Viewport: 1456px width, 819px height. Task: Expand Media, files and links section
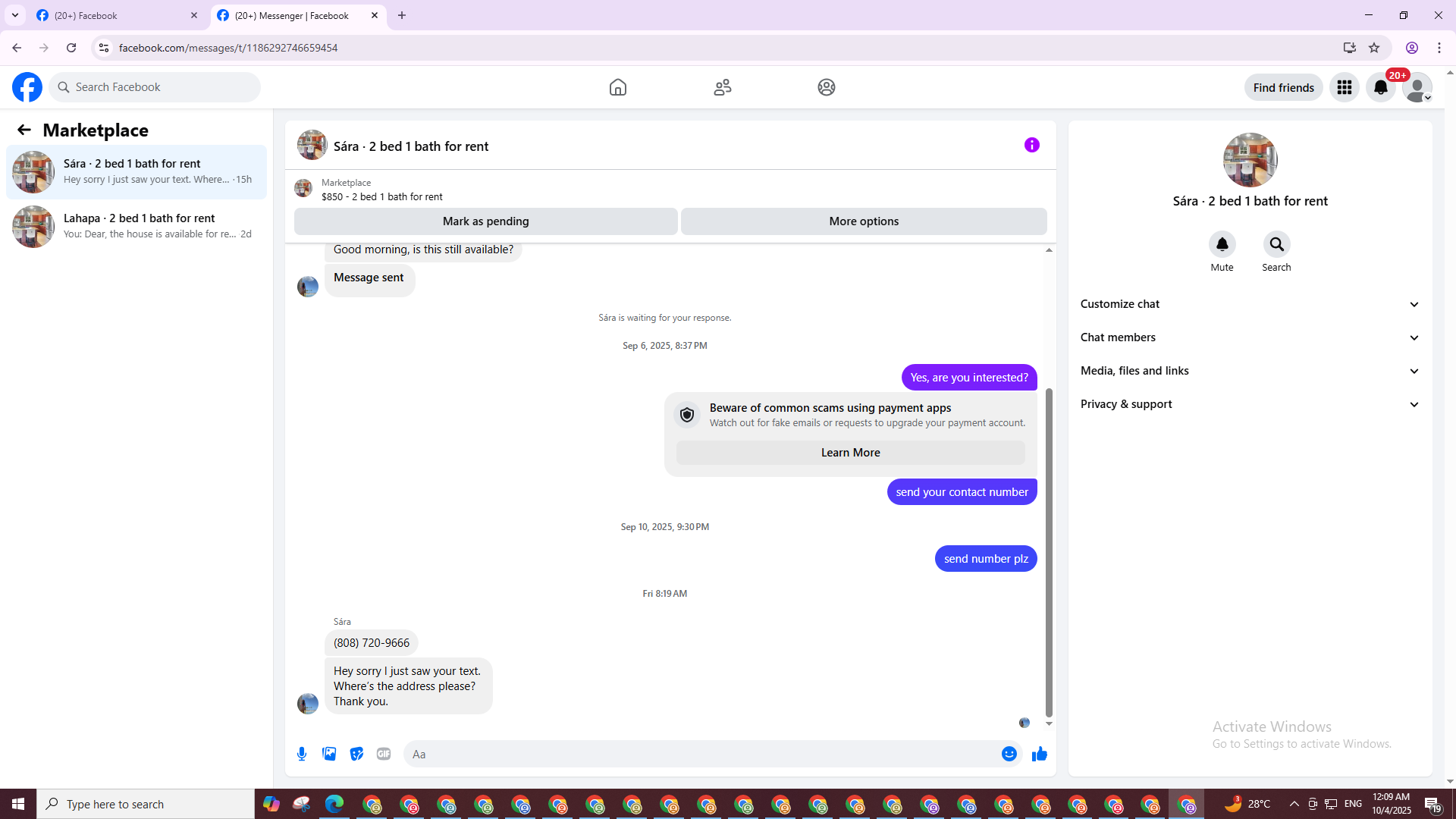pyautogui.click(x=1250, y=371)
